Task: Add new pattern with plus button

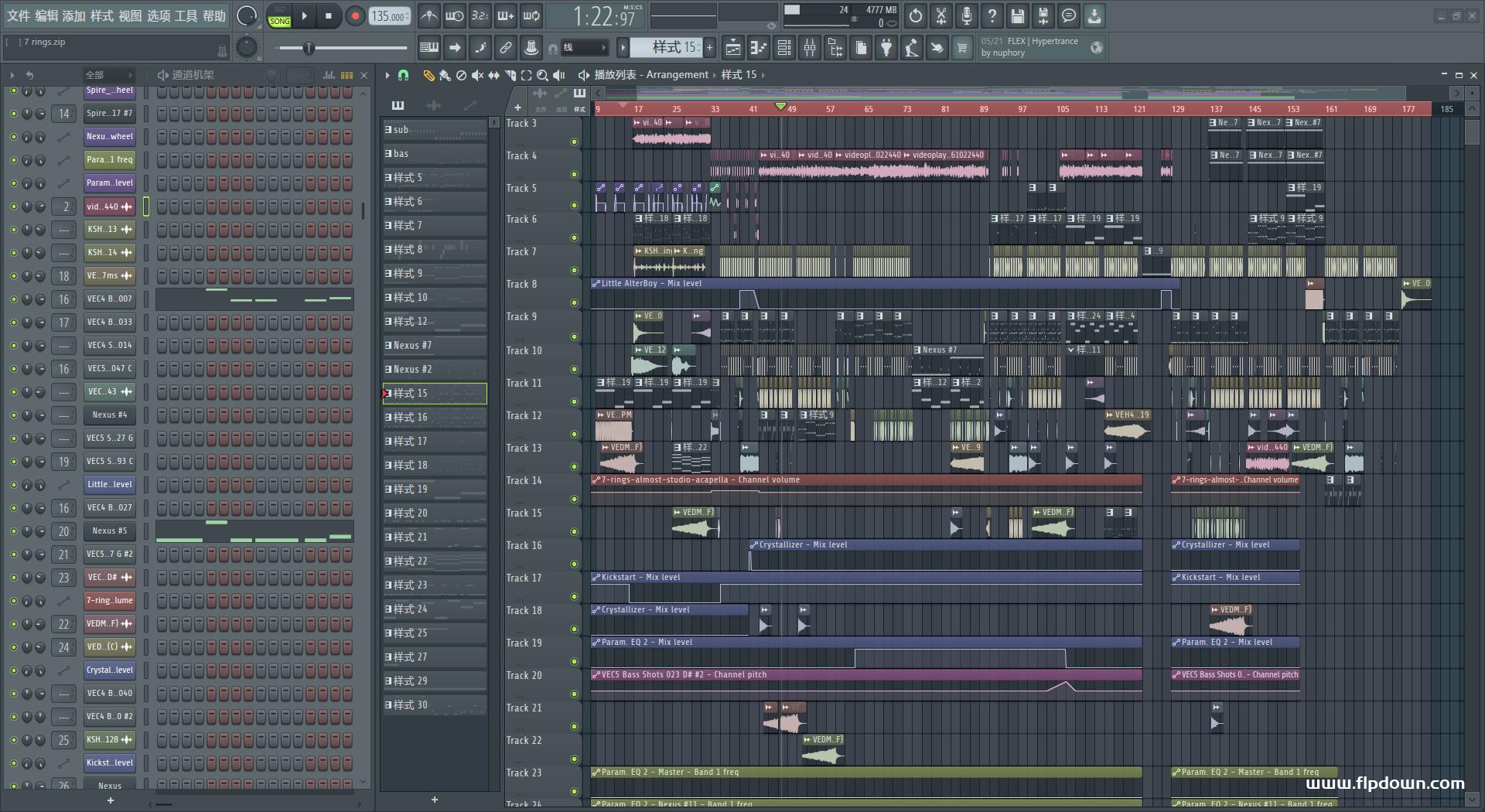Action: pyautogui.click(x=709, y=48)
